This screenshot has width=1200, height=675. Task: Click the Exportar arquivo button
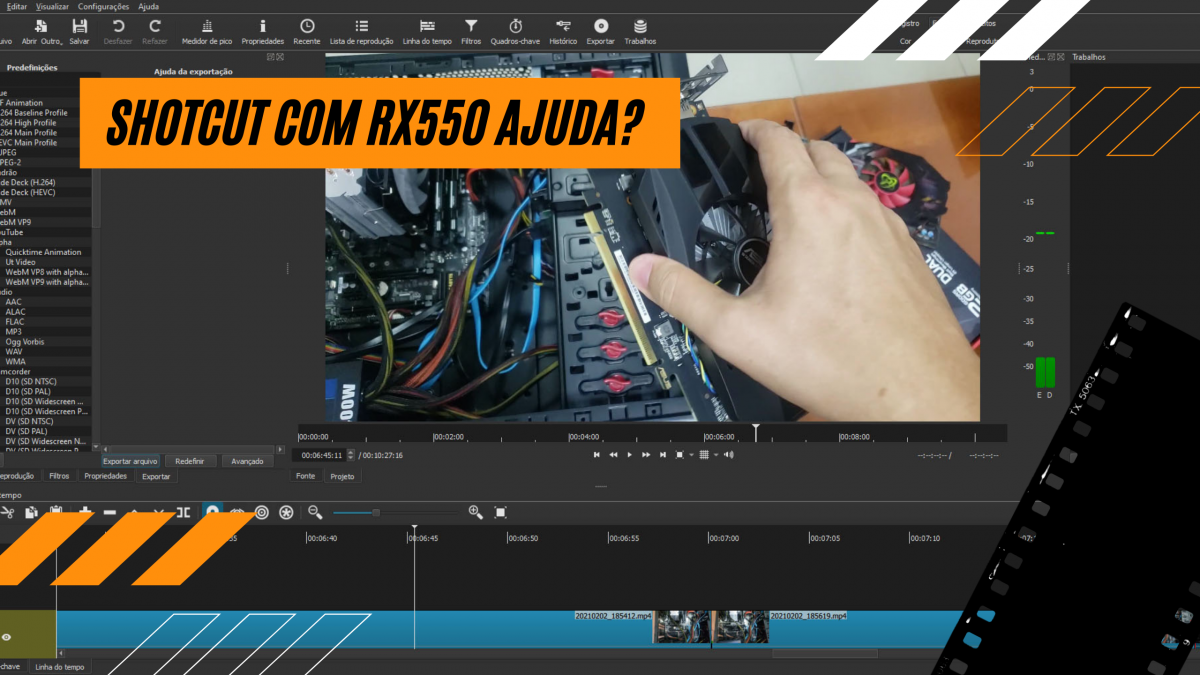coord(129,460)
